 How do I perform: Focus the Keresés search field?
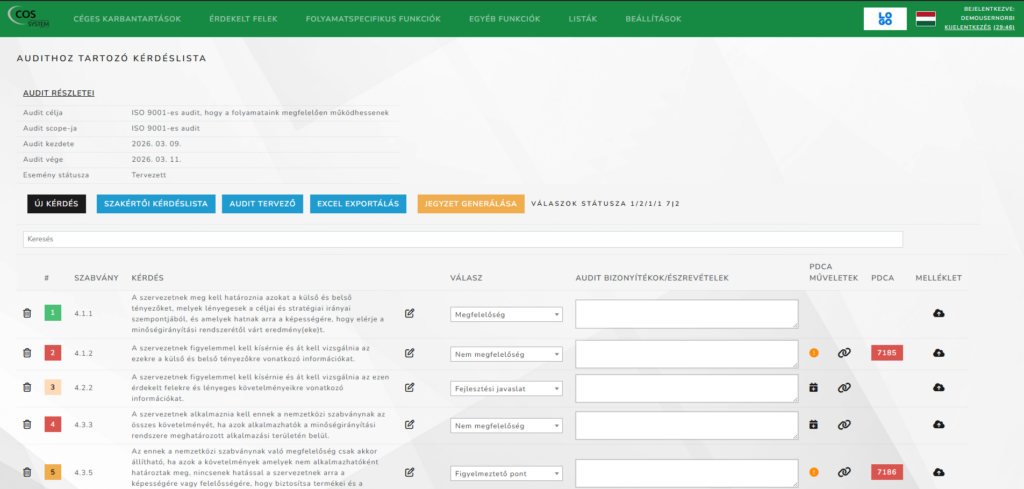coord(463,240)
